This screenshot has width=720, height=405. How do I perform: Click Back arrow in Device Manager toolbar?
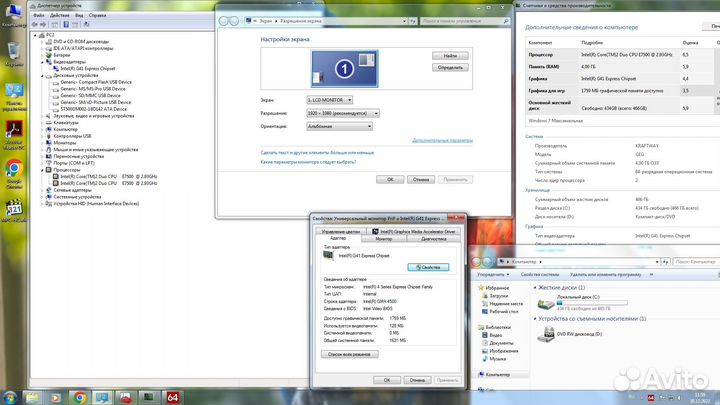tap(35, 24)
